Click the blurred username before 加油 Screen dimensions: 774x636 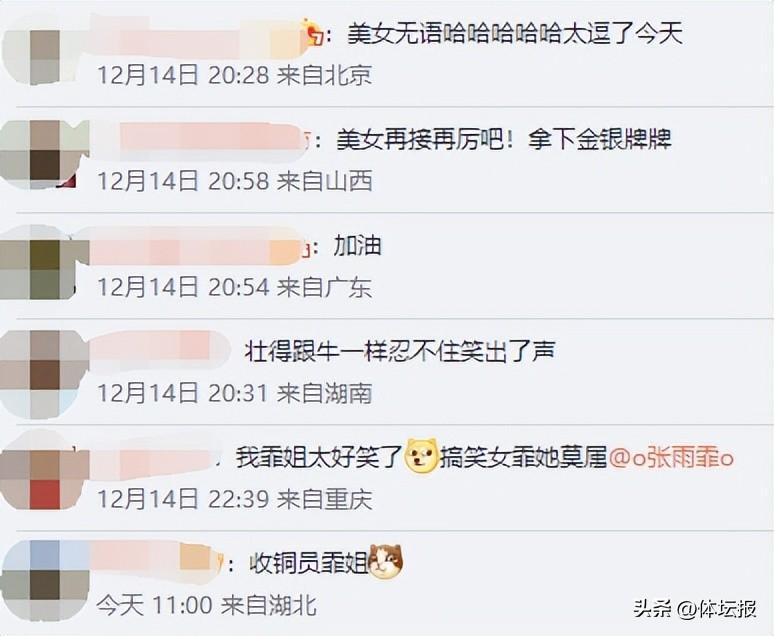coord(195,246)
